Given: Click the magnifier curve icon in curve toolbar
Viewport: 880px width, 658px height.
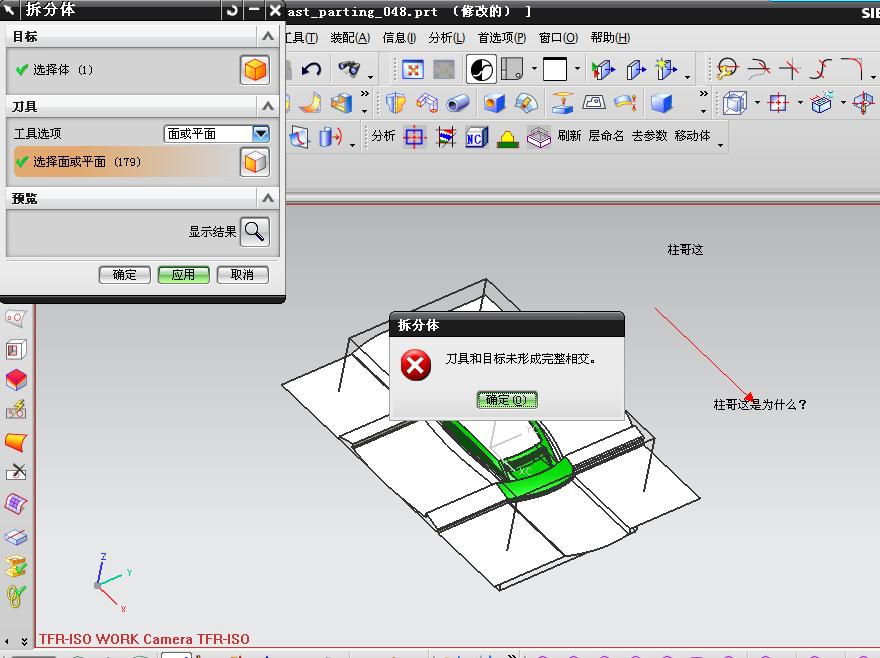Looking at the screenshot, I should [x=728, y=69].
